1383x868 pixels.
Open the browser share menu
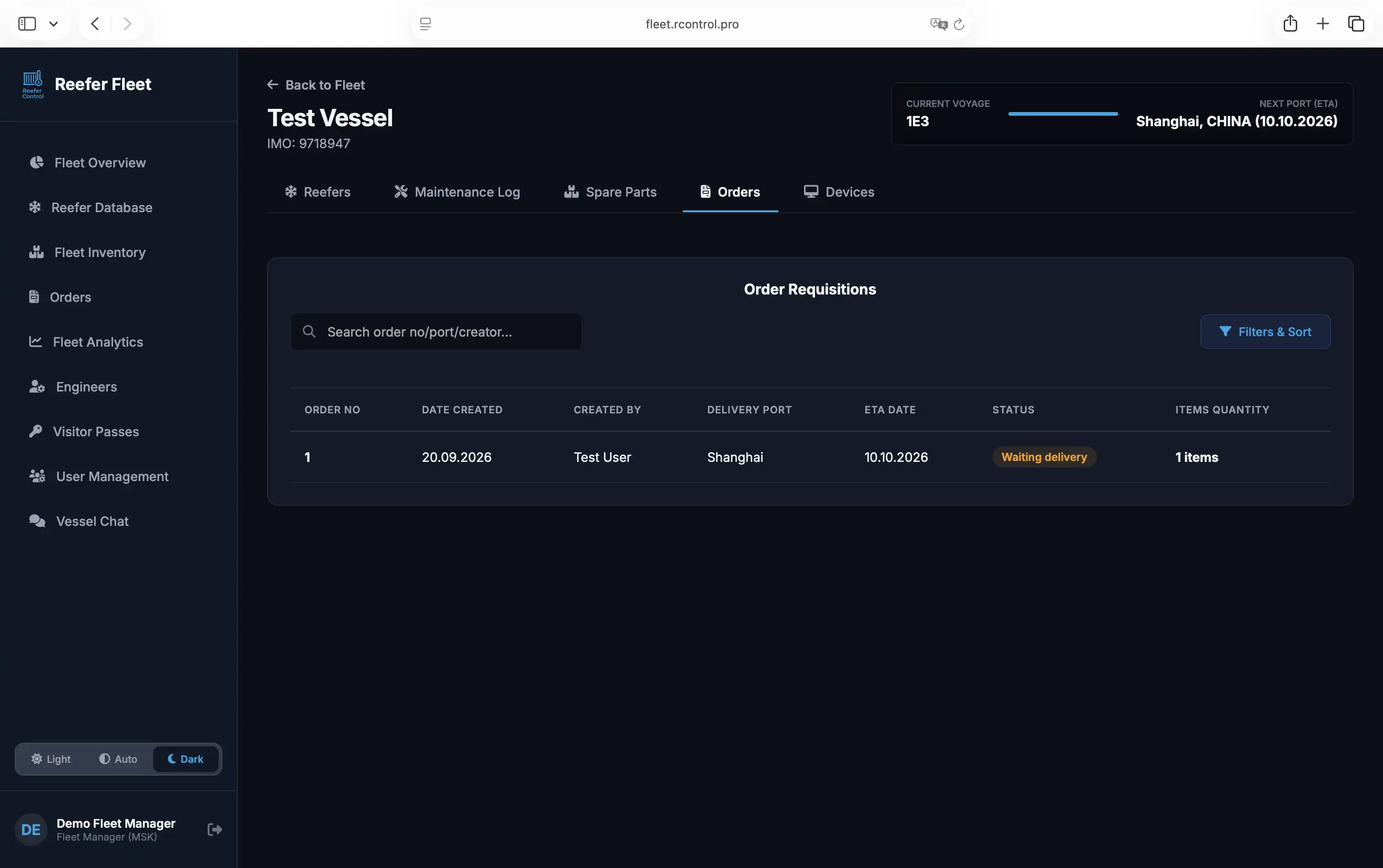click(x=1290, y=23)
